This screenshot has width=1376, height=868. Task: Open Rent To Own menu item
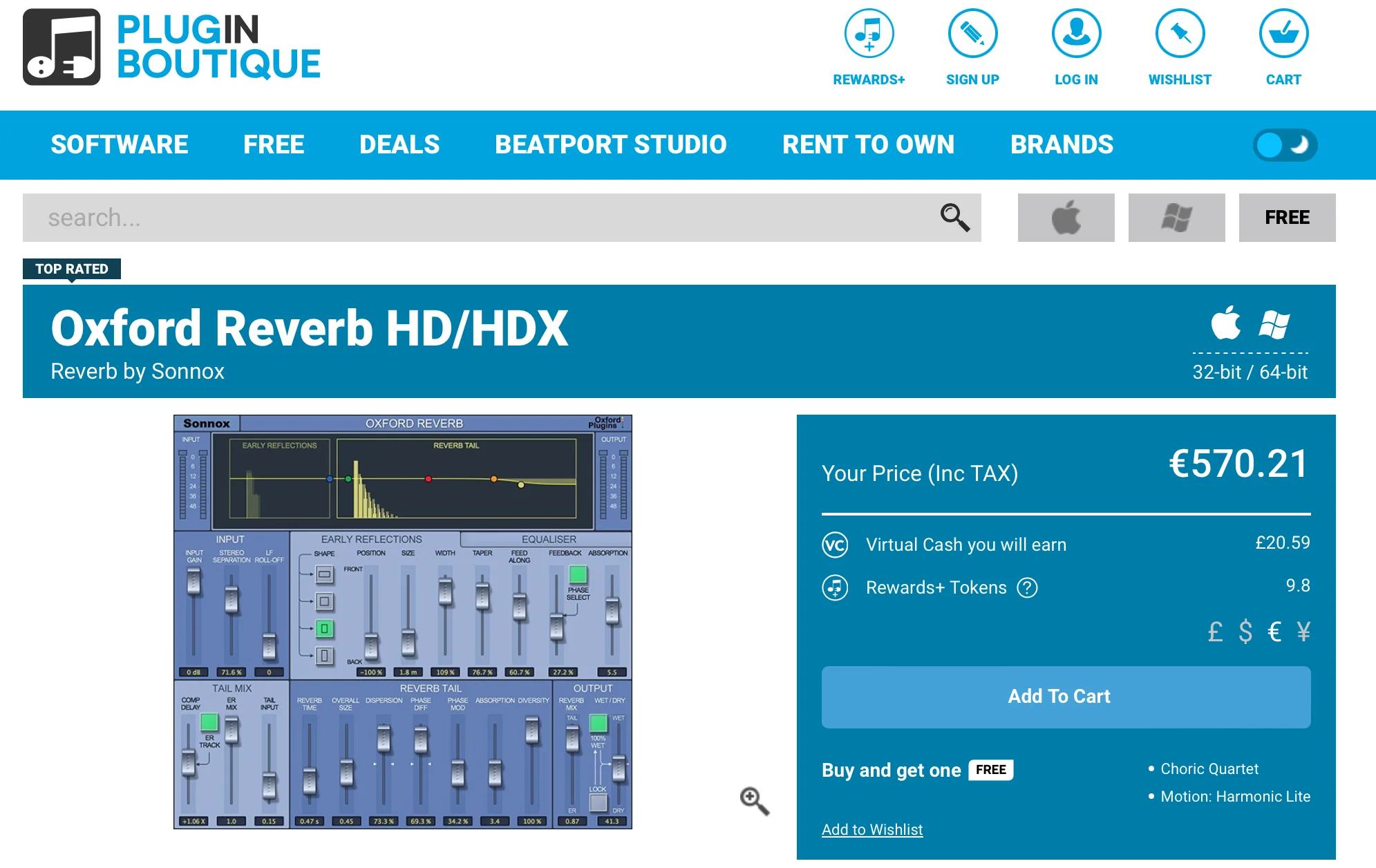click(x=868, y=144)
